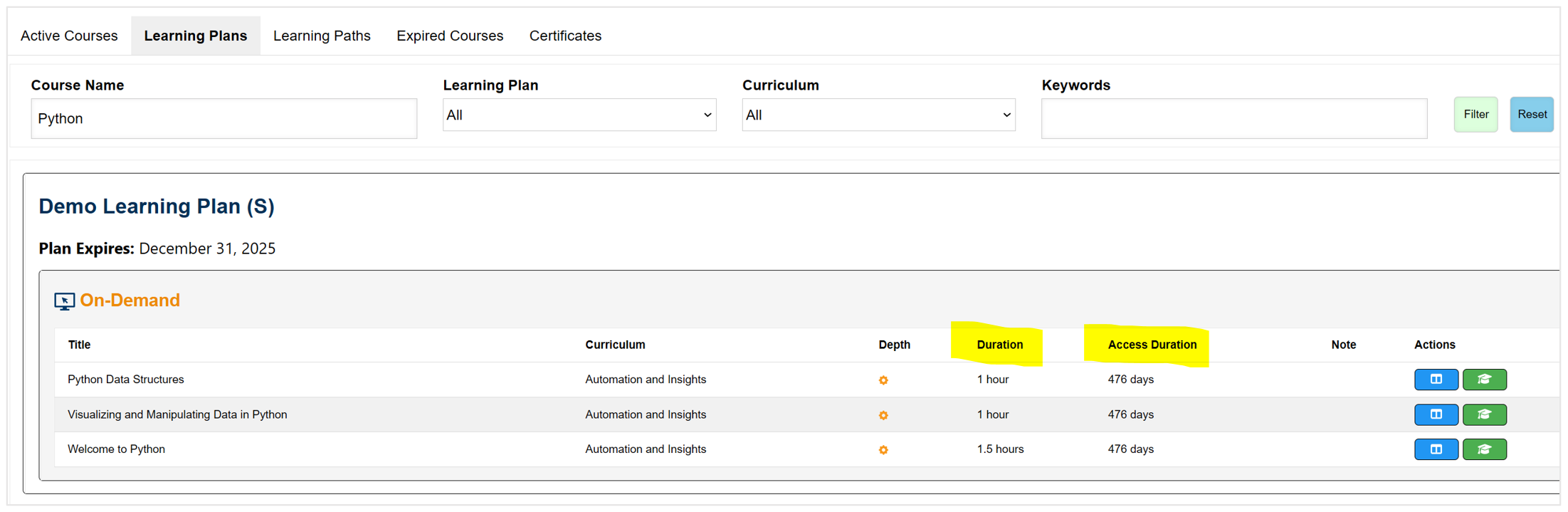Click the plan expiry date December 31, 2025
The width and height of the screenshot is (1568, 512).
(207, 249)
